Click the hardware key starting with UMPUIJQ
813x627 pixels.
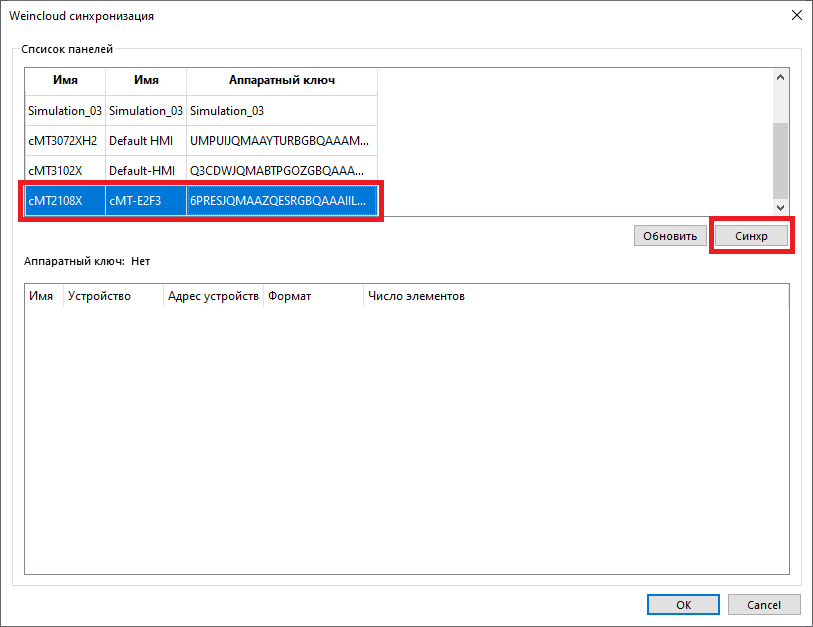click(x=281, y=140)
